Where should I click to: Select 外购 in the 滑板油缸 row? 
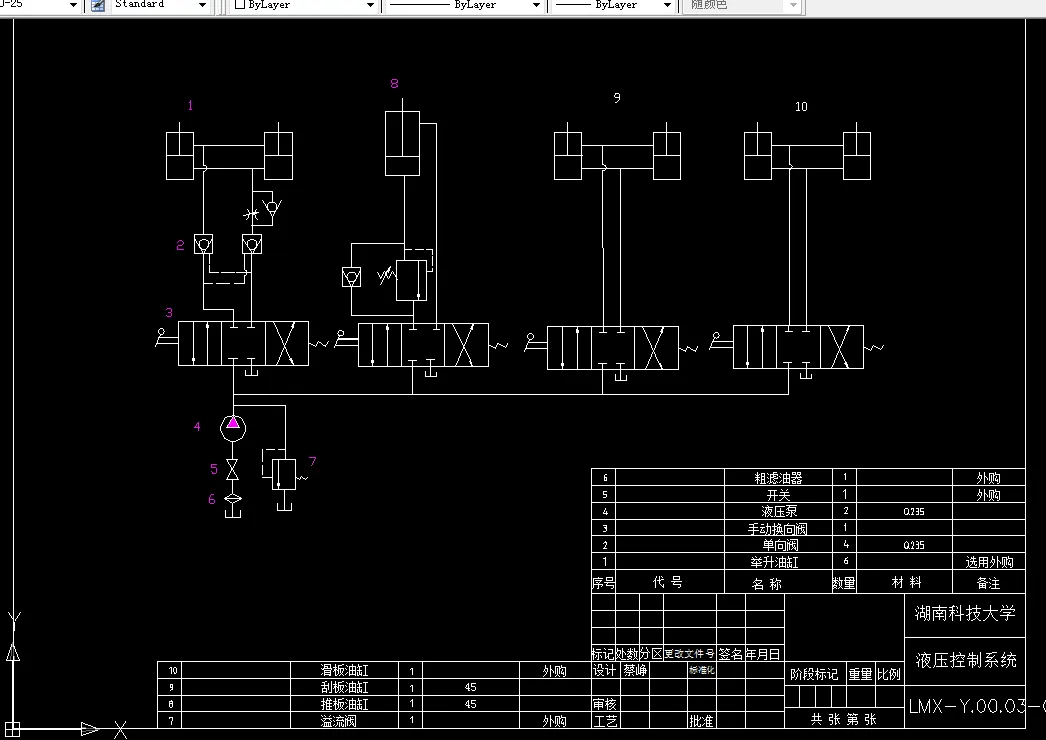pos(554,671)
